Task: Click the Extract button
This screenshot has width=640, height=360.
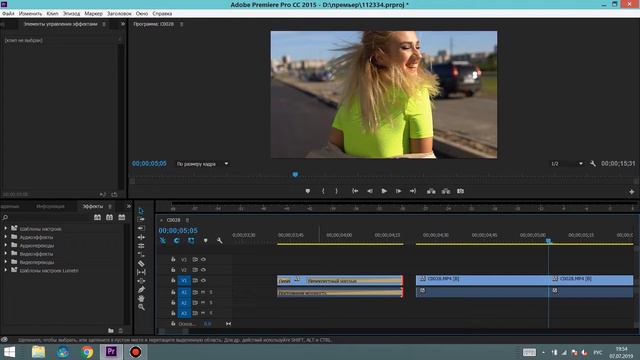Action: pyautogui.click(x=446, y=191)
